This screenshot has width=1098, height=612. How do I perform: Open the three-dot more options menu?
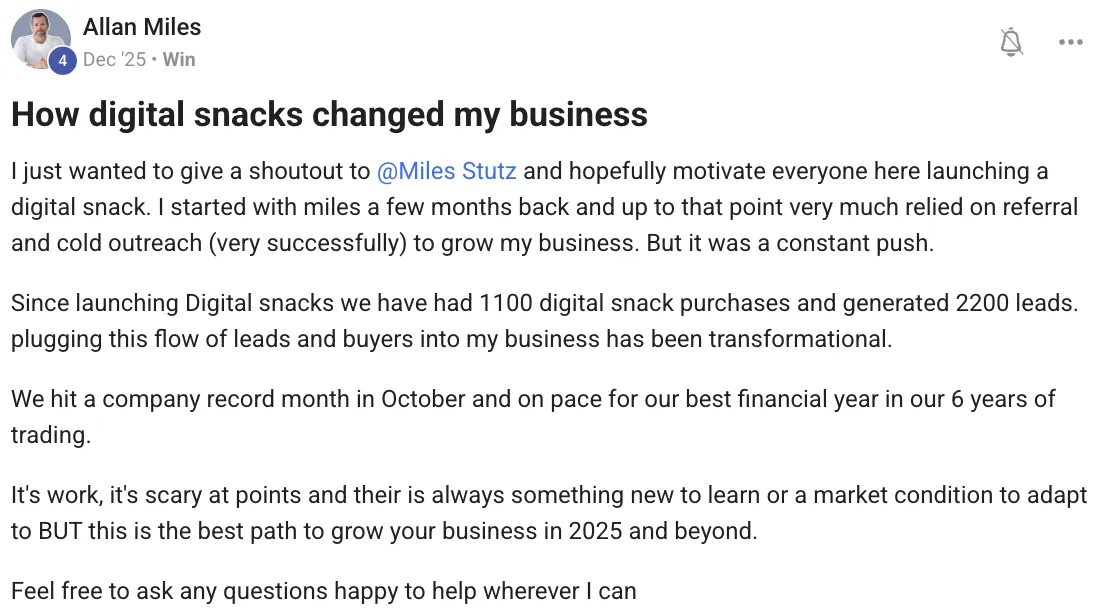coord(1070,42)
